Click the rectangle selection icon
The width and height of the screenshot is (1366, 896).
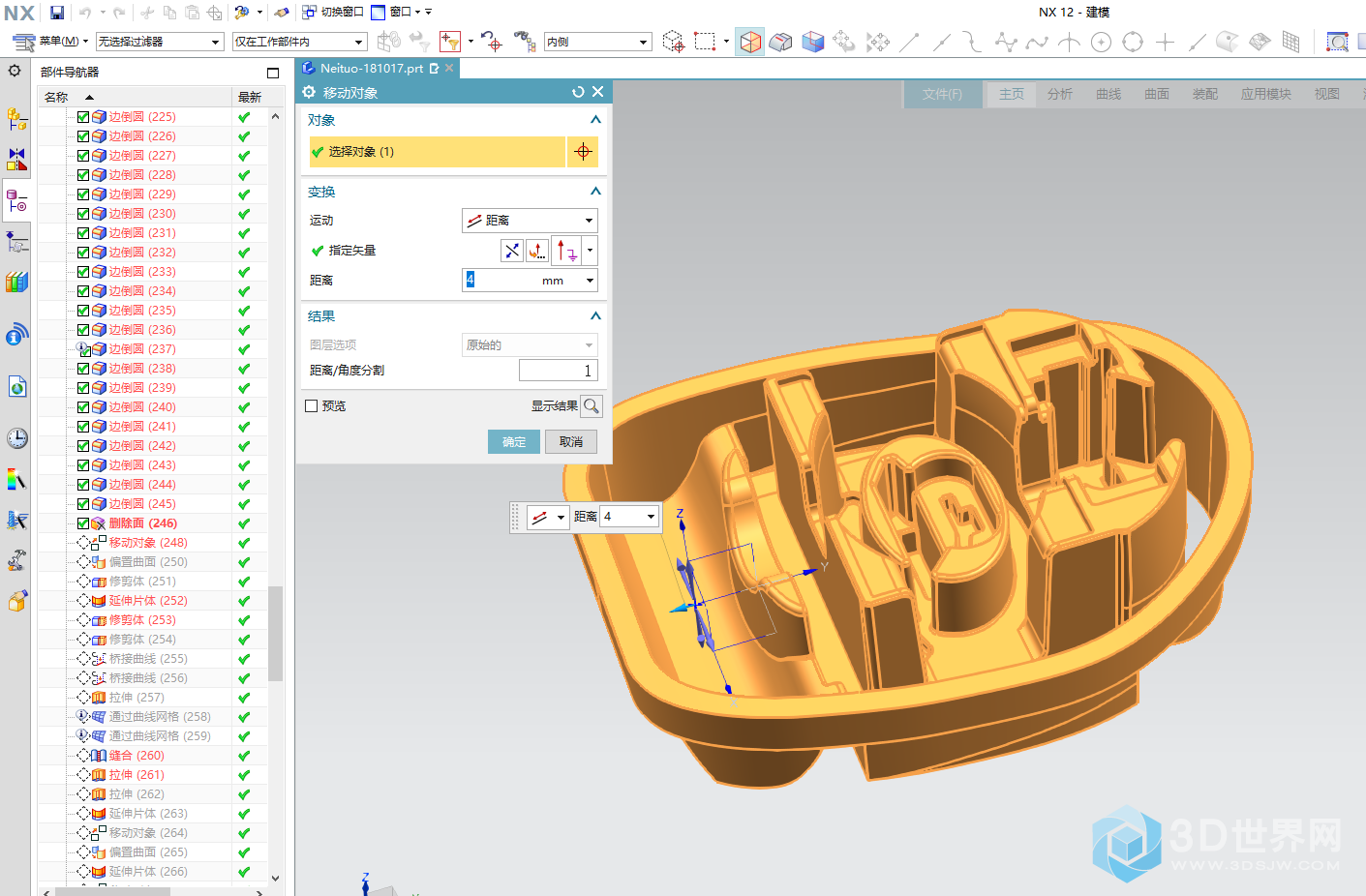[x=705, y=42]
